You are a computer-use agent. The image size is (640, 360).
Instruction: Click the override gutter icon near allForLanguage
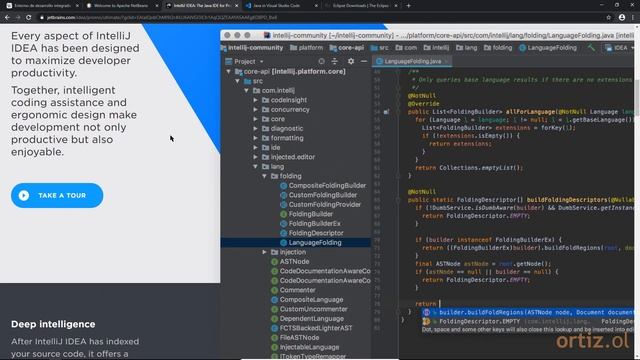[x=386, y=112]
